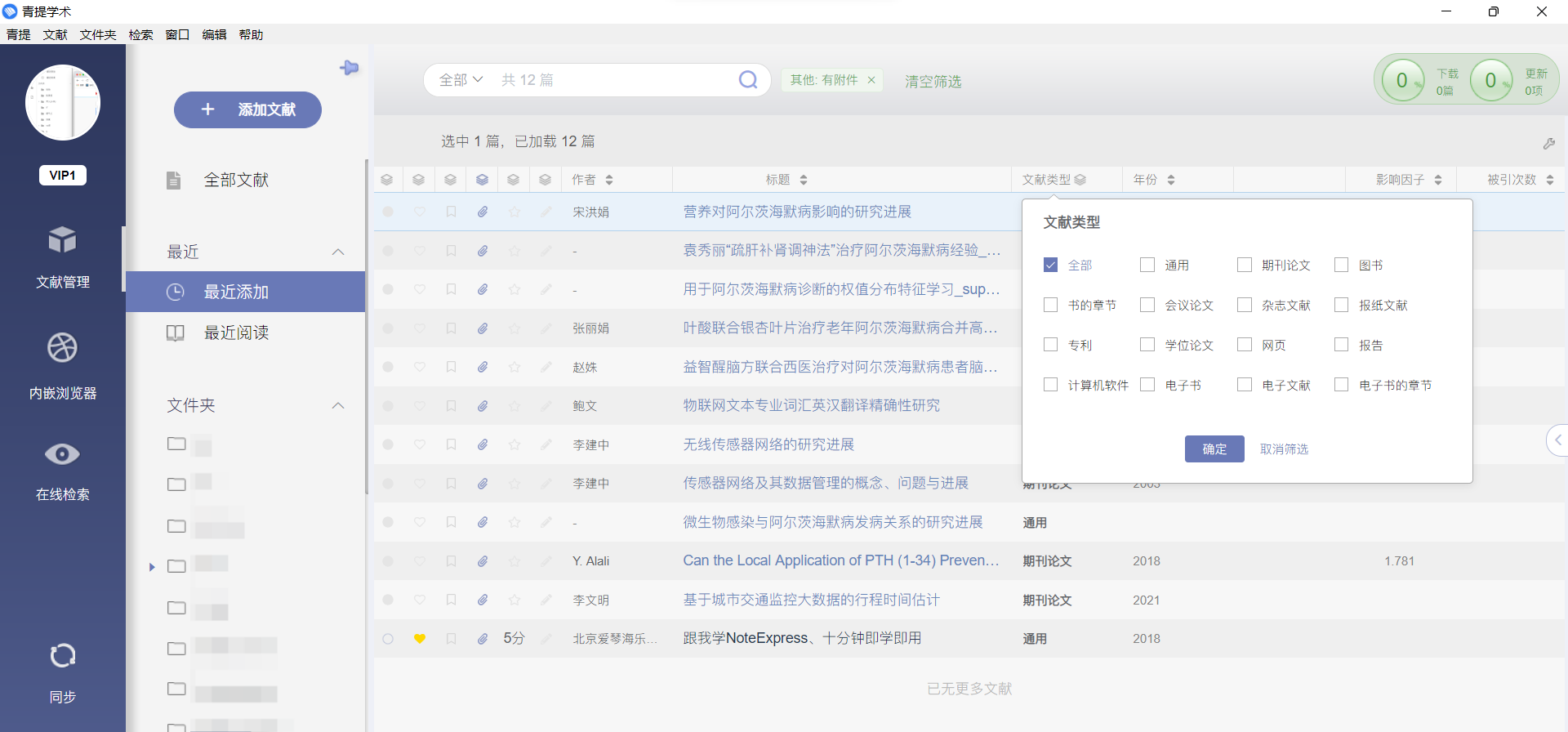Screen dimensions: 1568x732
Task: Select 最近添加 in the sidebar
Action: coord(245,292)
